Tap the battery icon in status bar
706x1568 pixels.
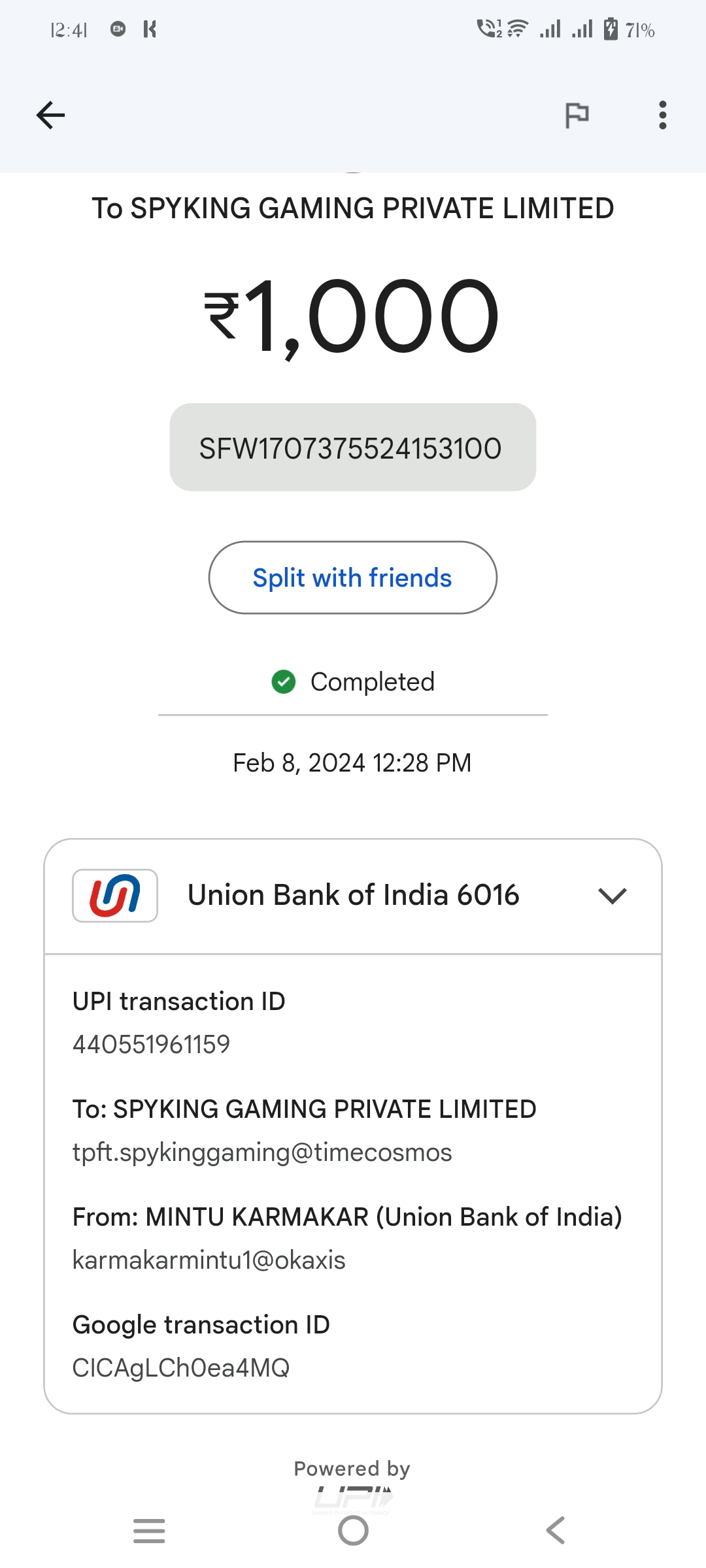611,29
